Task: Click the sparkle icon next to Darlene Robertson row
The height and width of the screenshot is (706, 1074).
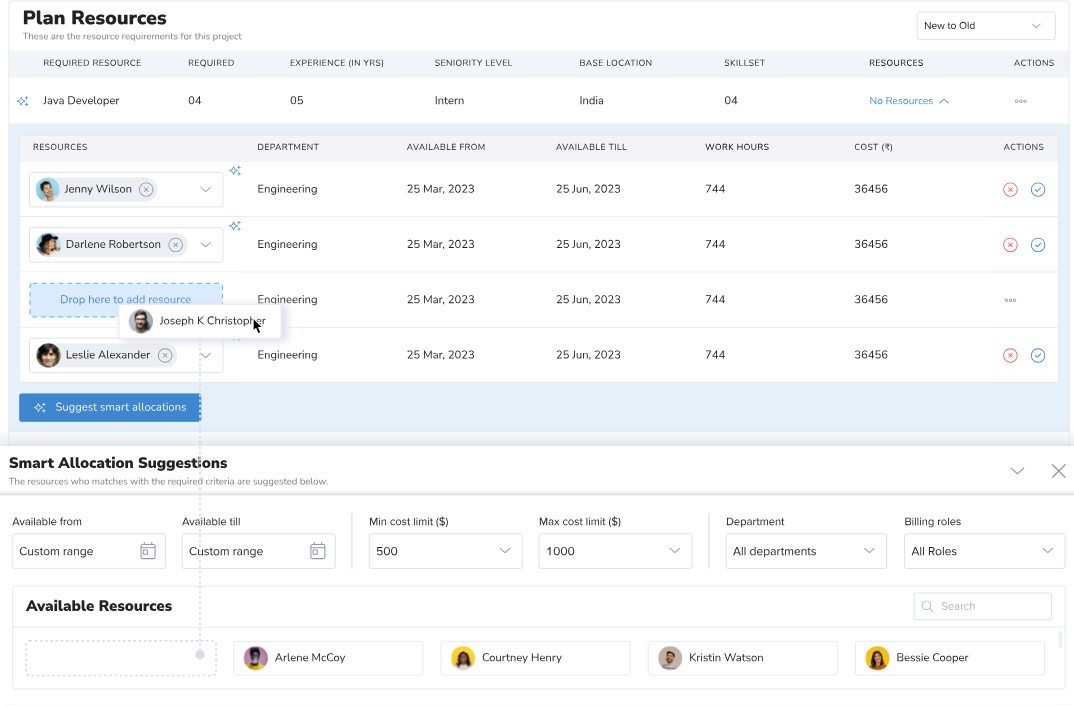Action: [x=235, y=226]
